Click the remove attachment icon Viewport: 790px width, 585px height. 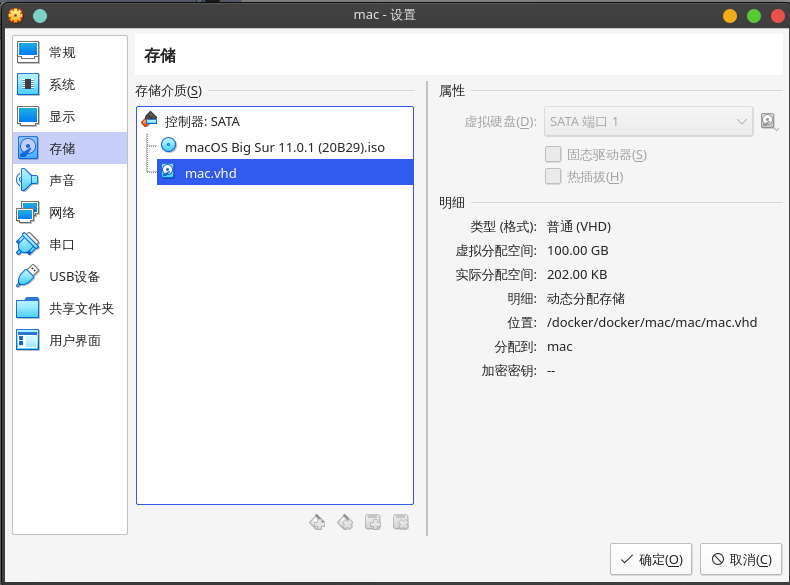(x=401, y=523)
